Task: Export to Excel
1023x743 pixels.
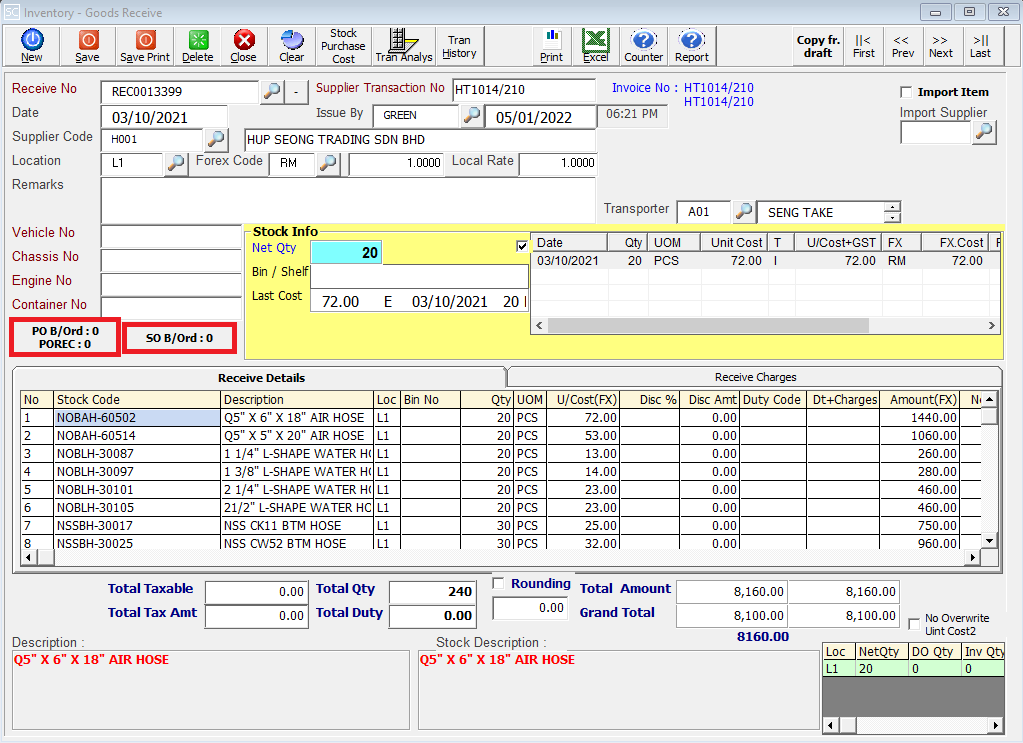Action: coord(596,46)
